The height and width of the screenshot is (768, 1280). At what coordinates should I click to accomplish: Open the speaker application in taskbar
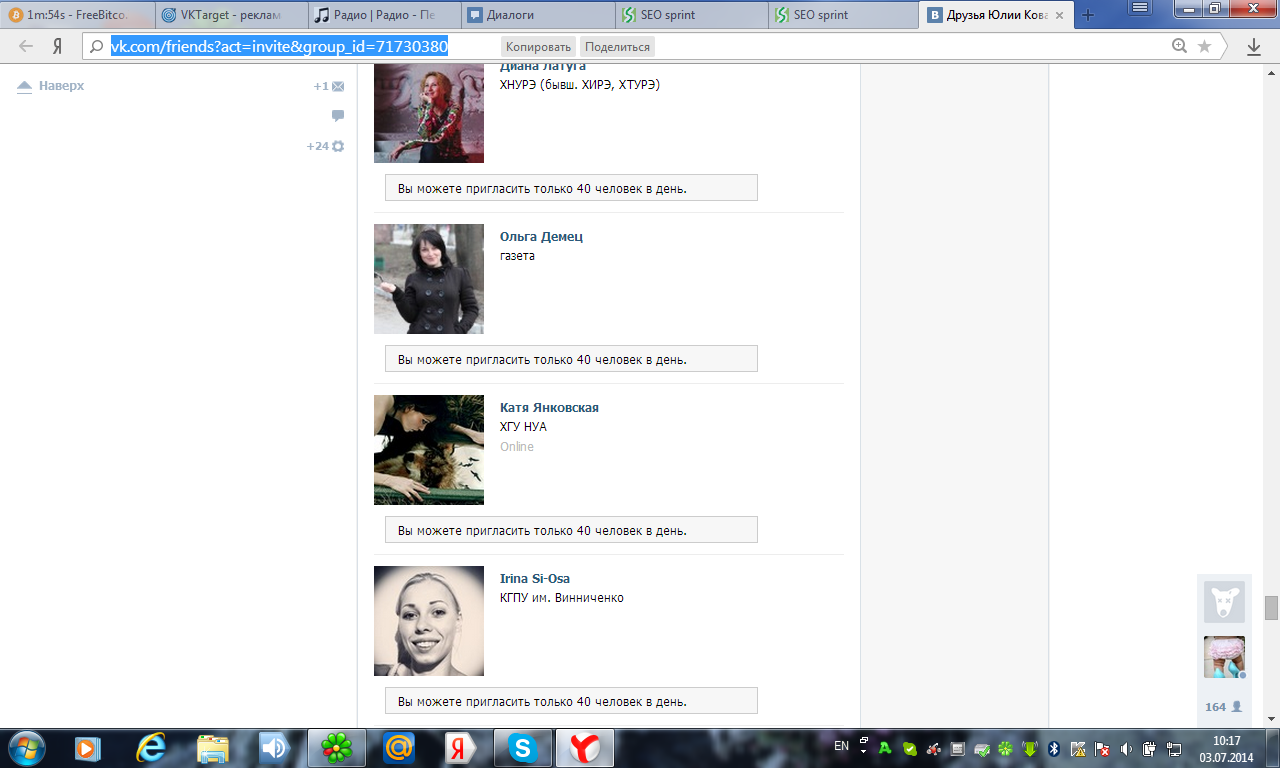click(x=274, y=748)
